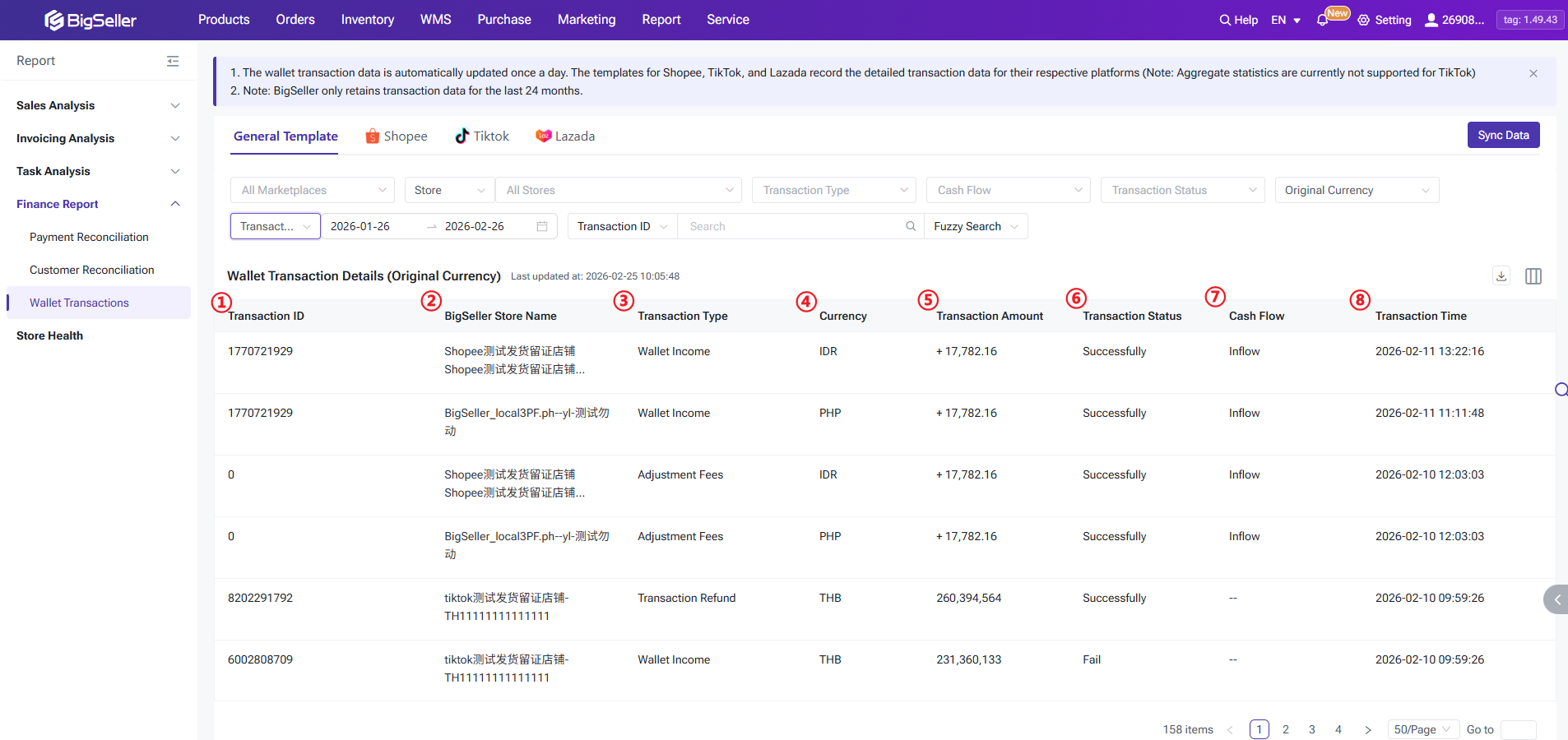Open the notifications bell with New badge
Viewport: 1568px width, 740px height.
point(1324,20)
